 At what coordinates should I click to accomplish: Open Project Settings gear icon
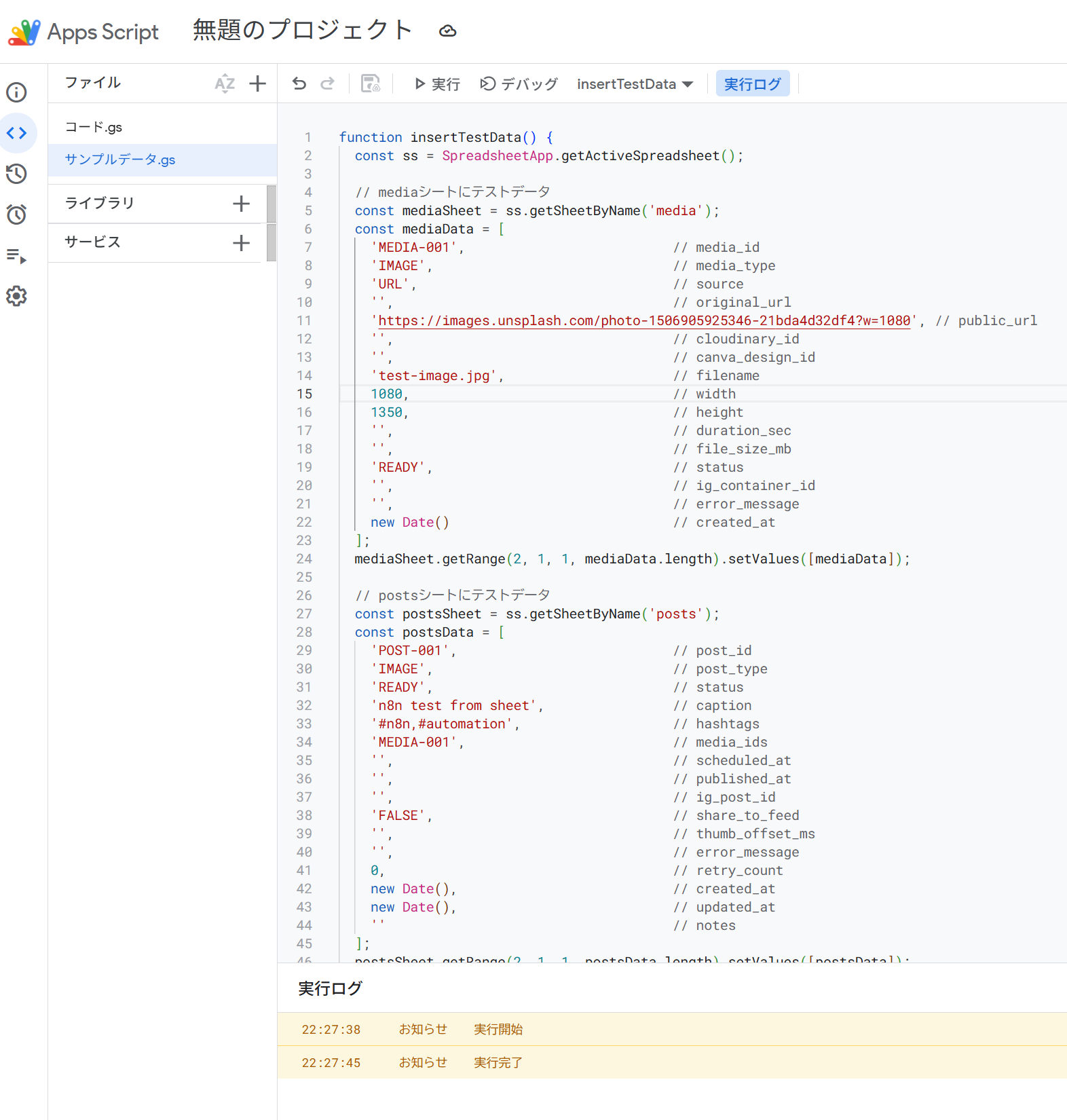tap(17, 296)
